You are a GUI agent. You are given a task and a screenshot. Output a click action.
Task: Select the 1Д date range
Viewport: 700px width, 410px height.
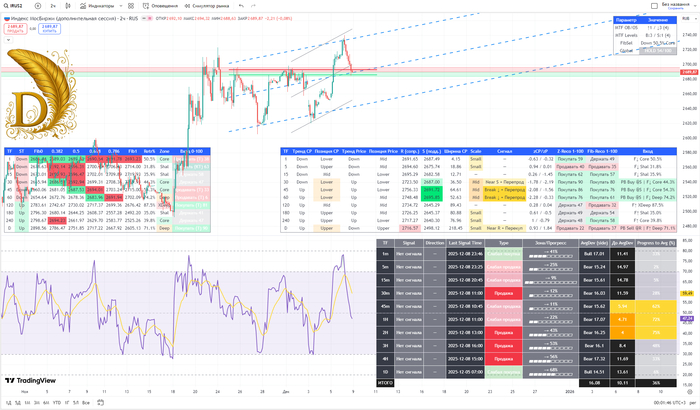click(6, 401)
